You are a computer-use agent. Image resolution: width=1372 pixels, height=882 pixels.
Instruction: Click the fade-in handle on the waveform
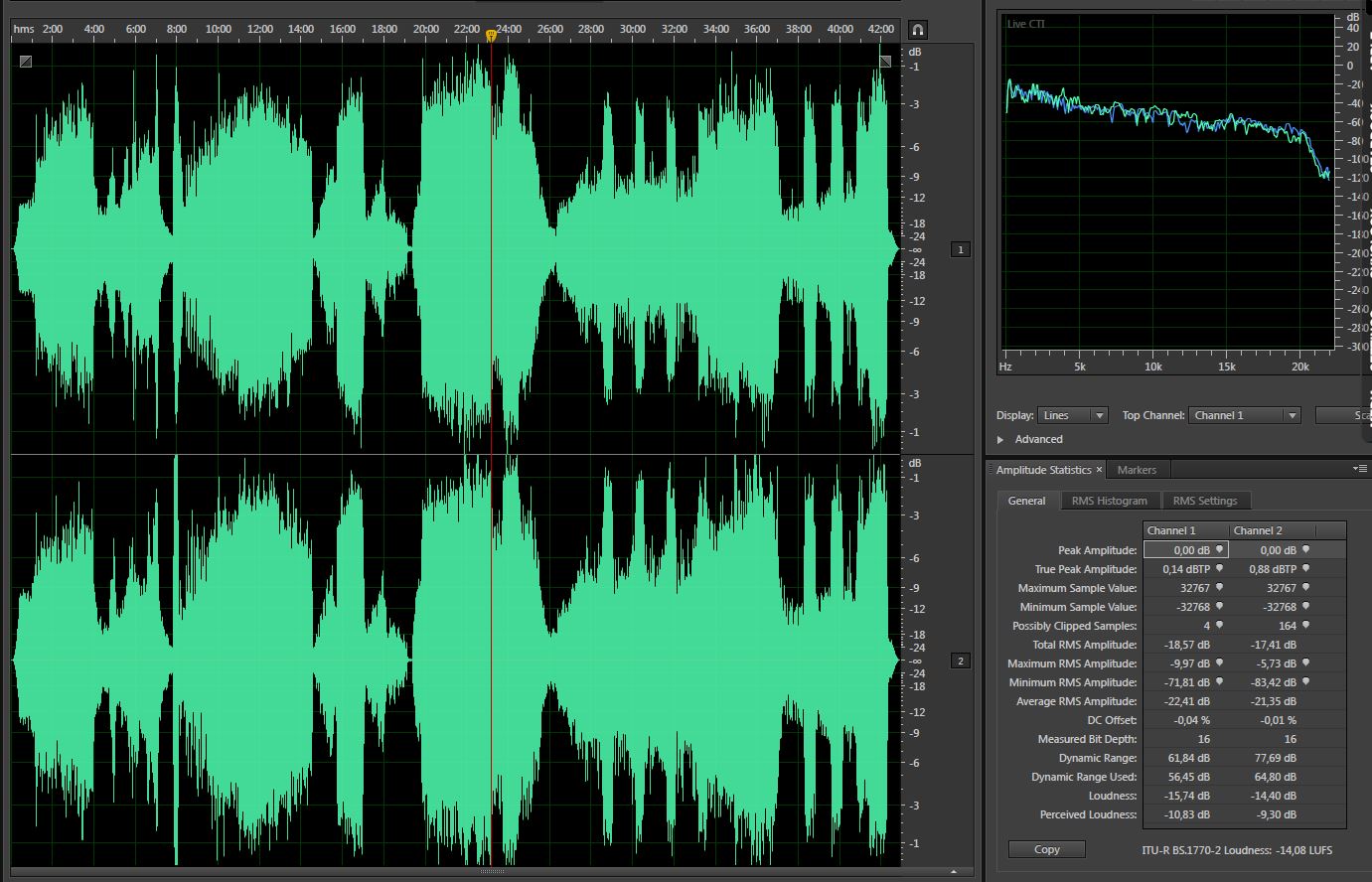(x=25, y=62)
